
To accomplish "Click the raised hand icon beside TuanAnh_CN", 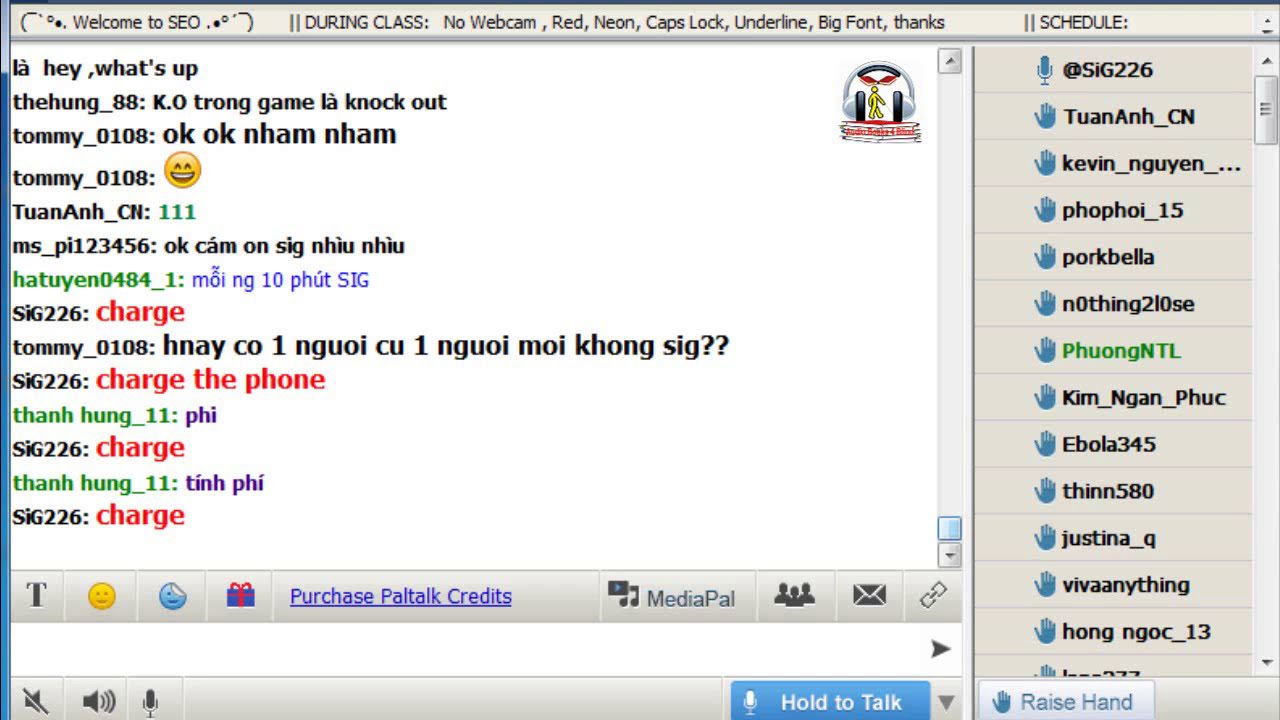I will point(1045,117).
